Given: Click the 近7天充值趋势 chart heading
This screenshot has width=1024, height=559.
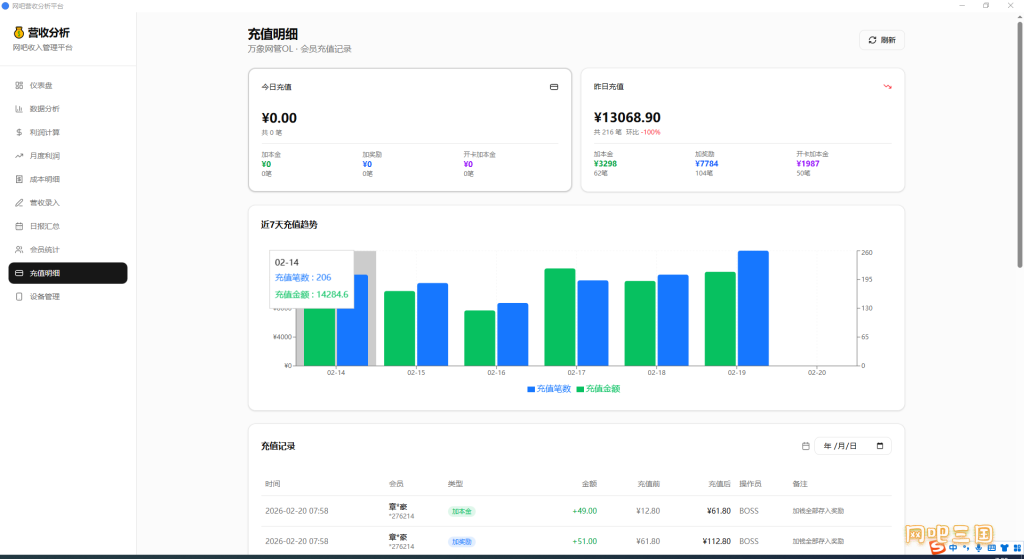Looking at the screenshot, I should 289,225.
